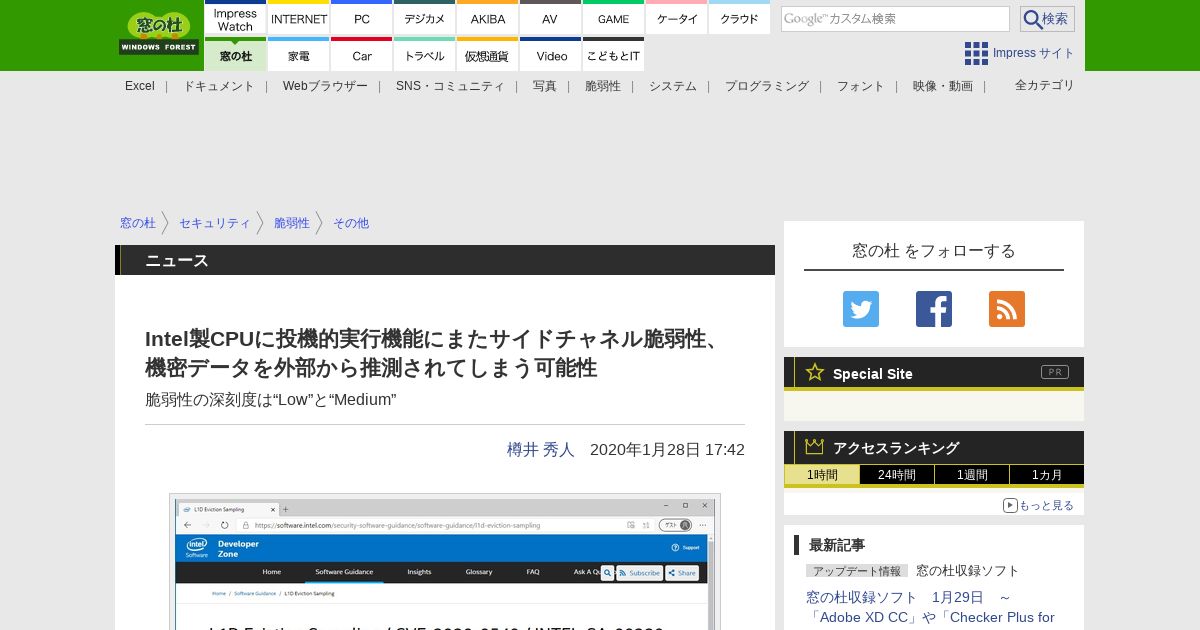Click the 検索 search button
Screen dimensions: 1200x630
point(1047,19)
